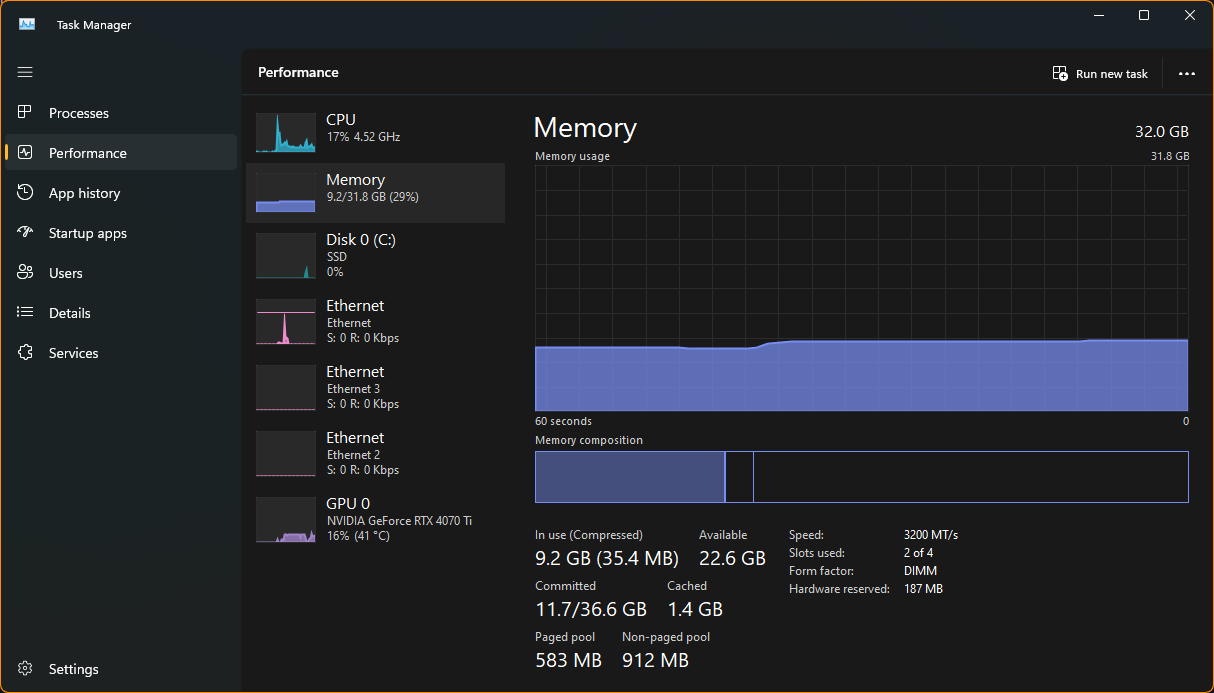The width and height of the screenshot is (1214, 693).
Task: Toggle the hamburger navigation menu
Action: point(25,72)
